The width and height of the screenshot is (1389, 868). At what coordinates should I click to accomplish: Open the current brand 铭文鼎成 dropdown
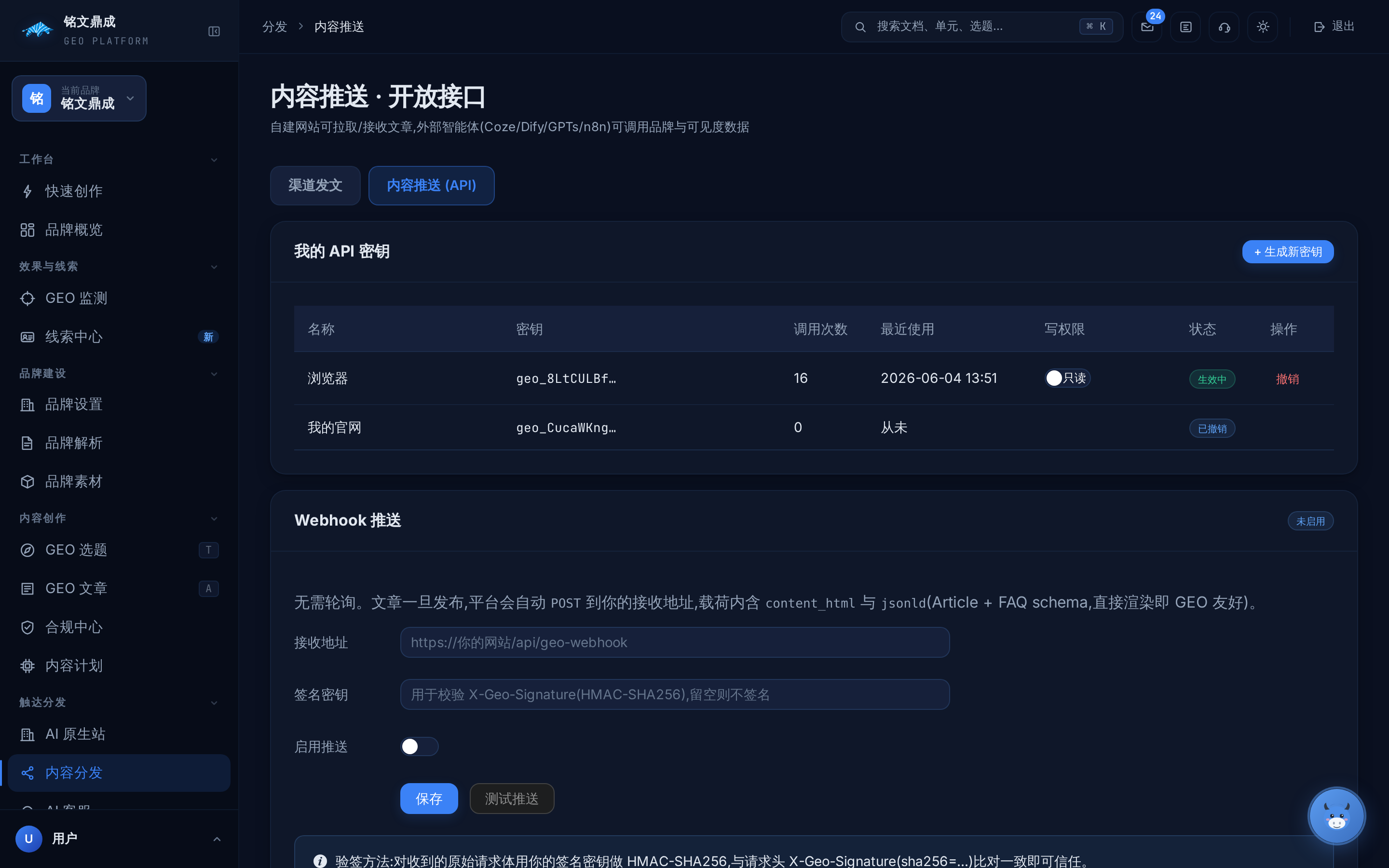pyautogui.click(x=79, y=98)
